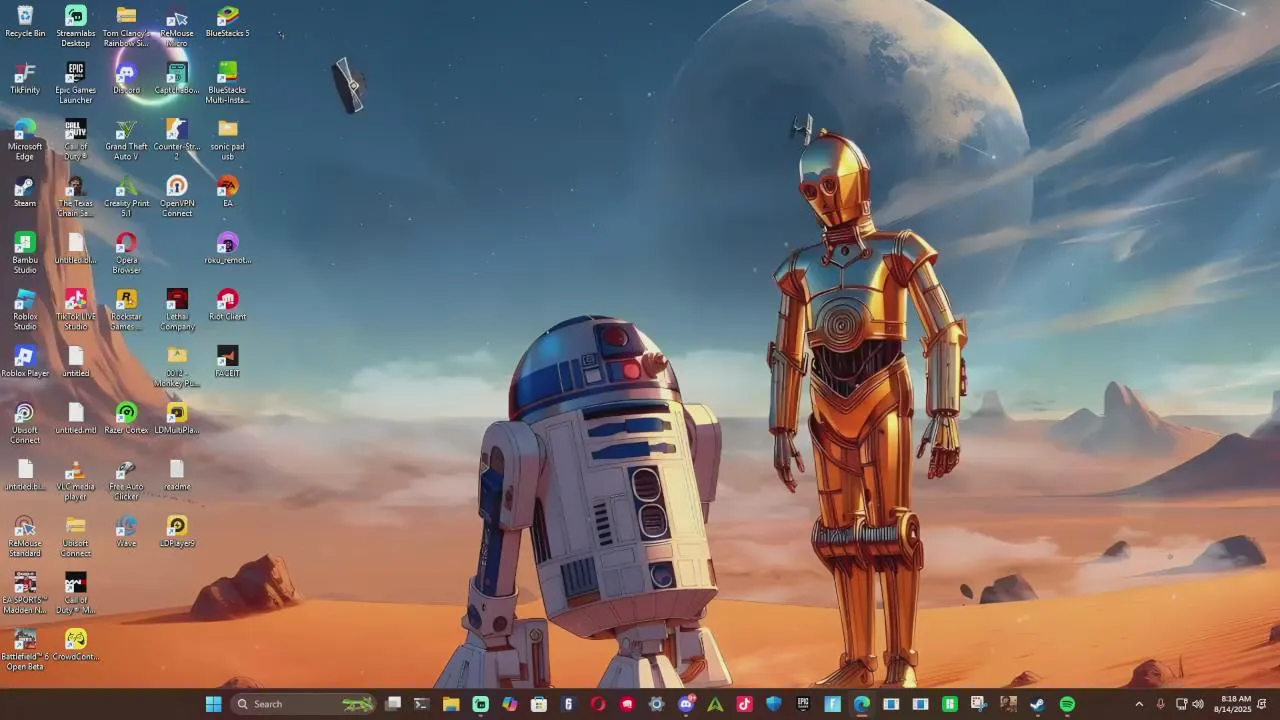This screenshot has height=720, width=1280.
Task: Click the microphone tray icon
Action: [x=1160, y=704]
